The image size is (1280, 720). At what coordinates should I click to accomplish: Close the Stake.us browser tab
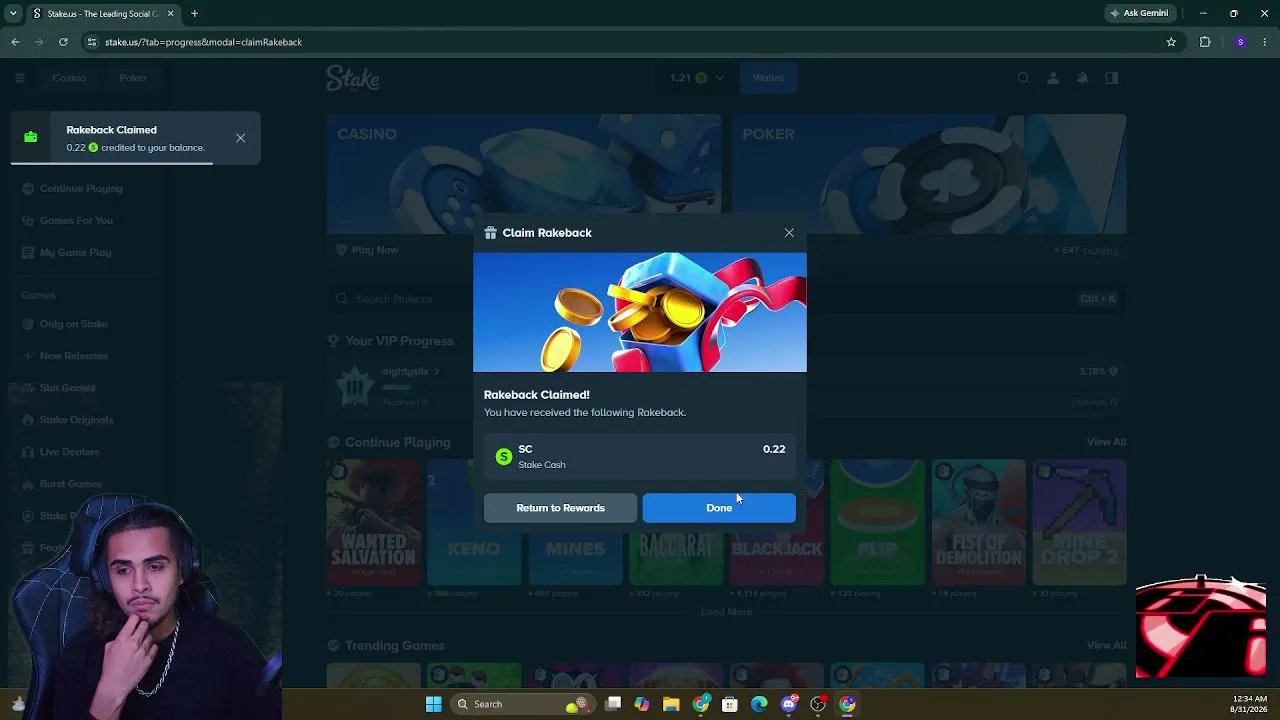tap(170, 14)
